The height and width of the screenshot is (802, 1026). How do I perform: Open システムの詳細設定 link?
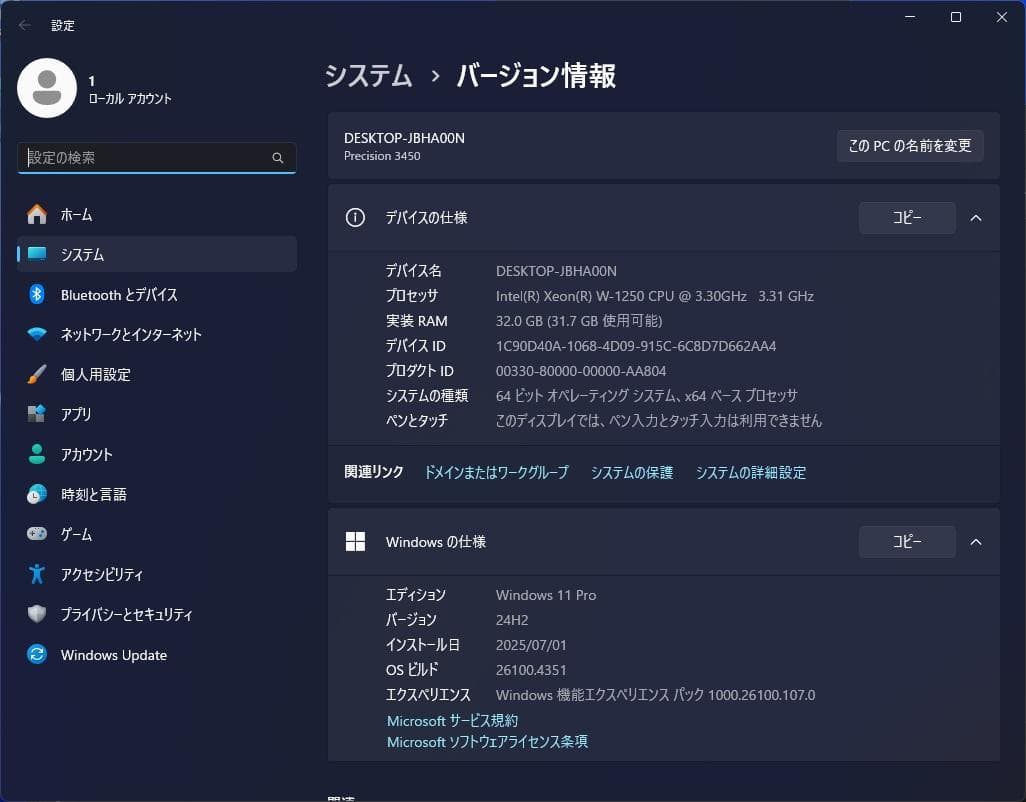tap(750, 472)
